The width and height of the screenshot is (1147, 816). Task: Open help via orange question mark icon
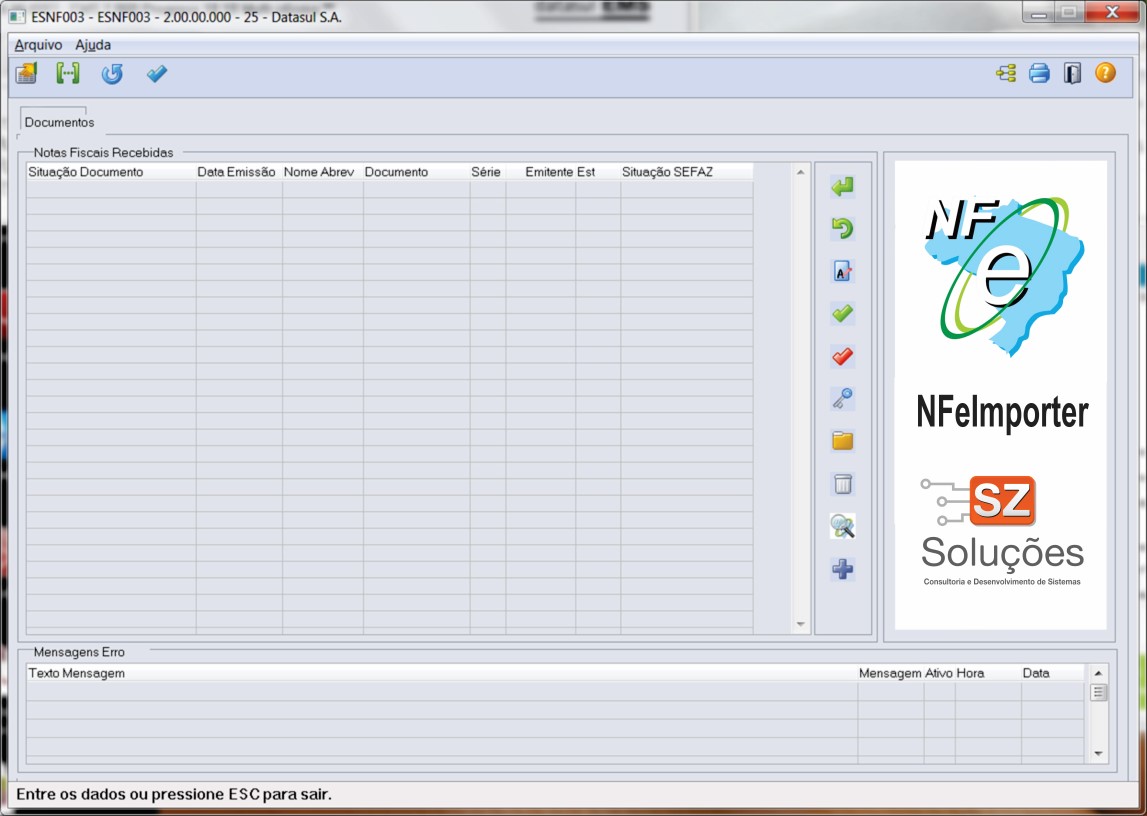[1105, 72]
